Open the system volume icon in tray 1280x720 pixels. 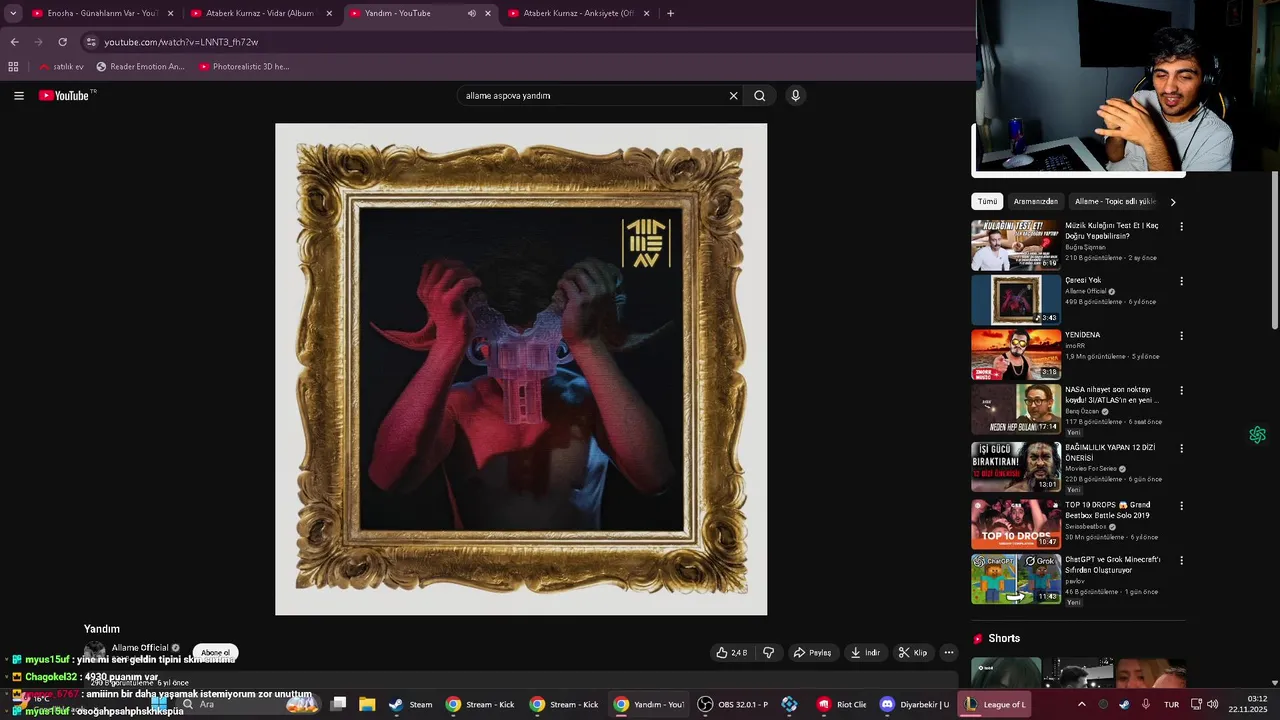1213,704
